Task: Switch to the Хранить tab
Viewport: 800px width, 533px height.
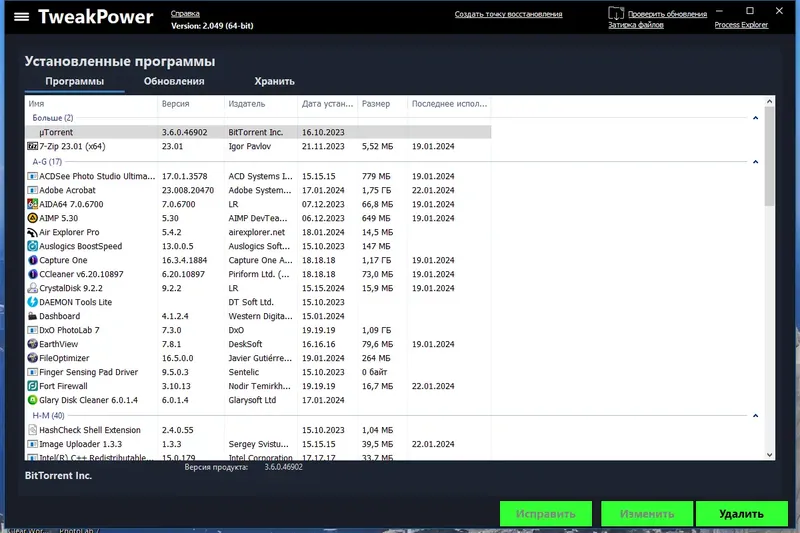Action: (x=274, y=82)
